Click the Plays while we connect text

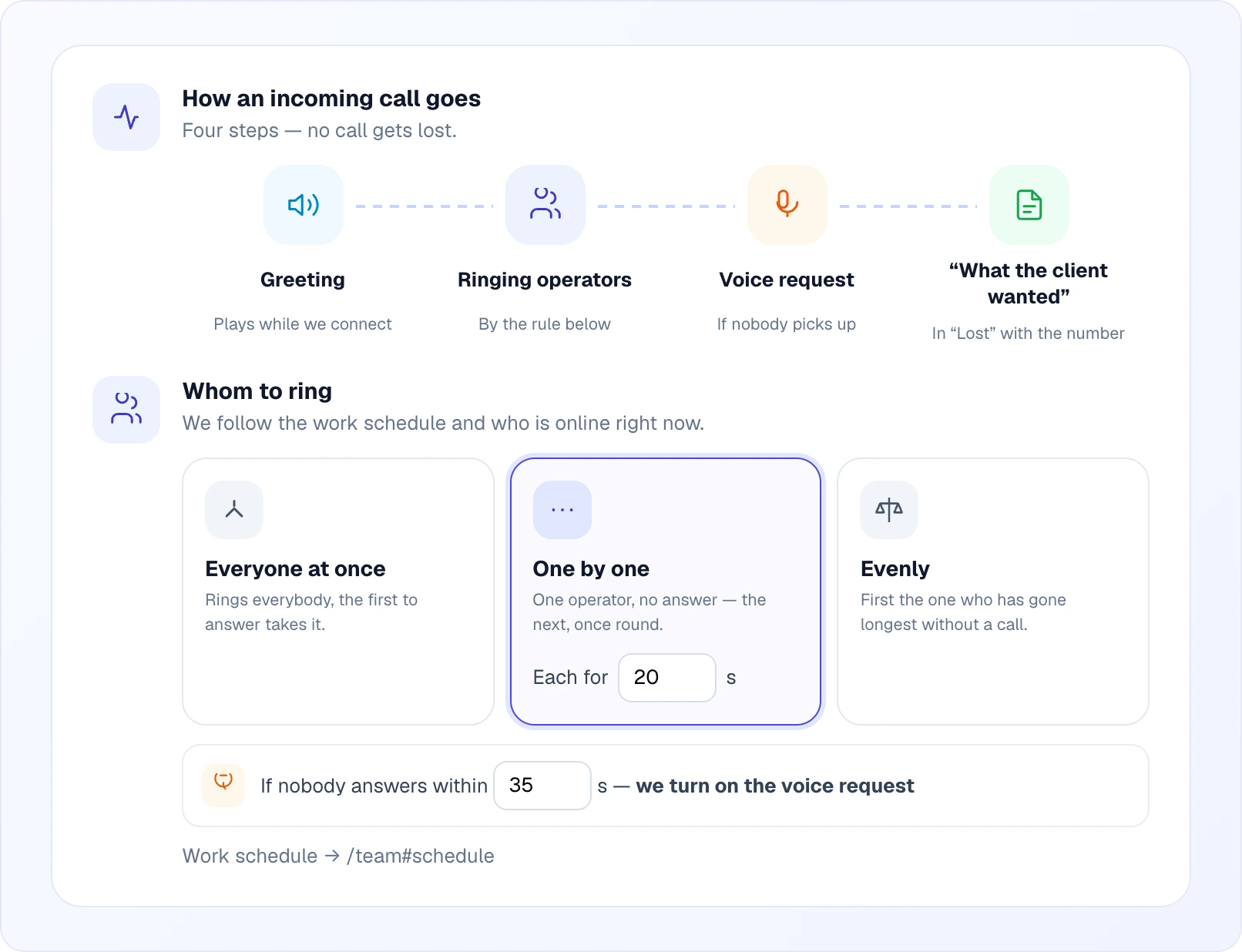click(x=303, y=324)
